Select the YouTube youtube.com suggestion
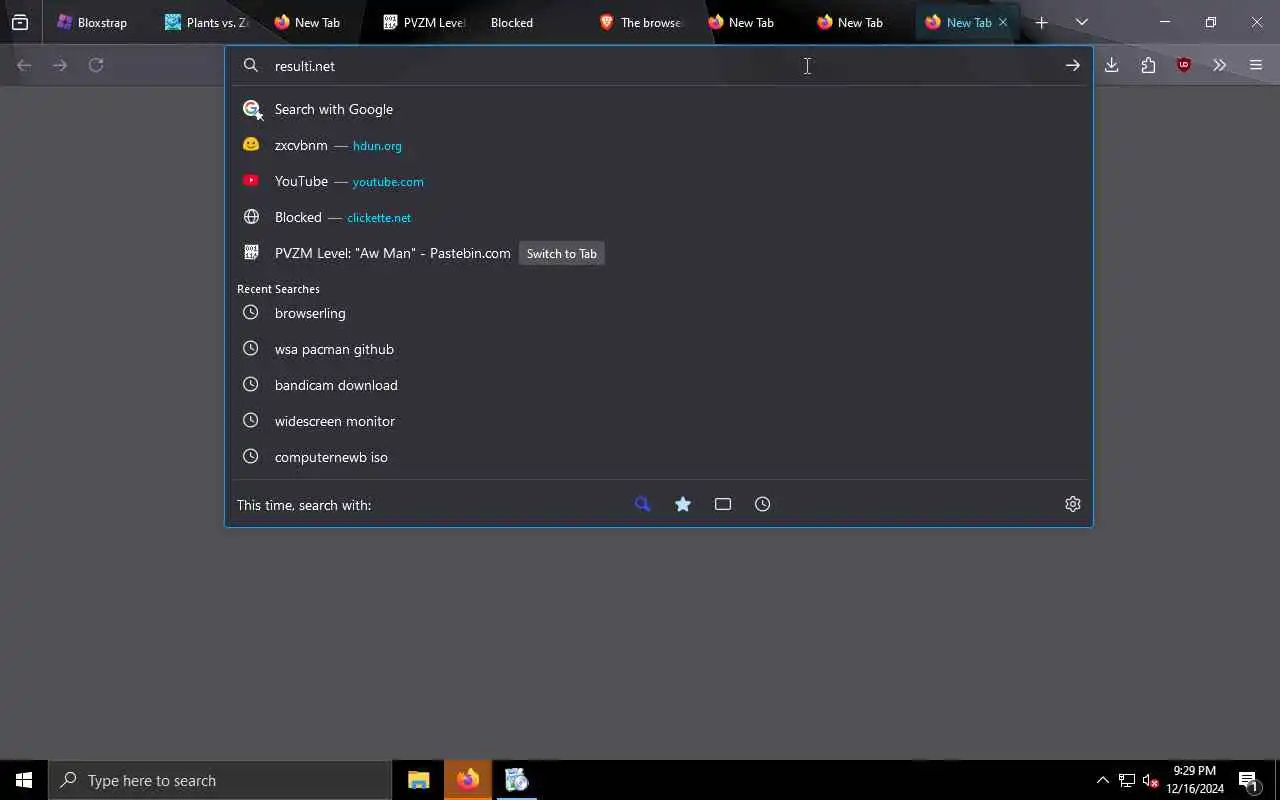Viewport: 1280px width, 800px height. point(658,181)
